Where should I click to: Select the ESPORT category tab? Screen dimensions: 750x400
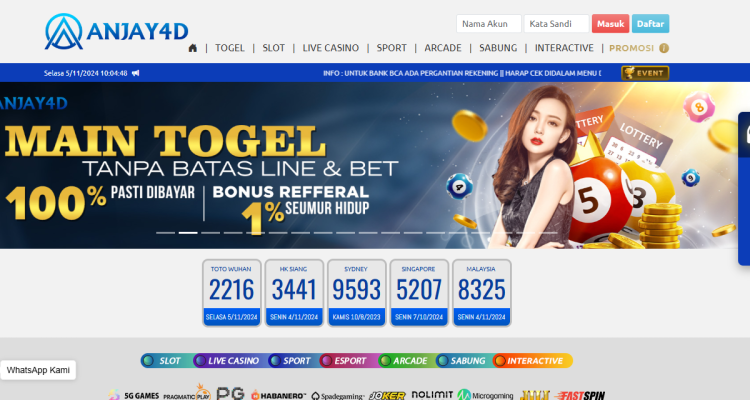(344, 360)
